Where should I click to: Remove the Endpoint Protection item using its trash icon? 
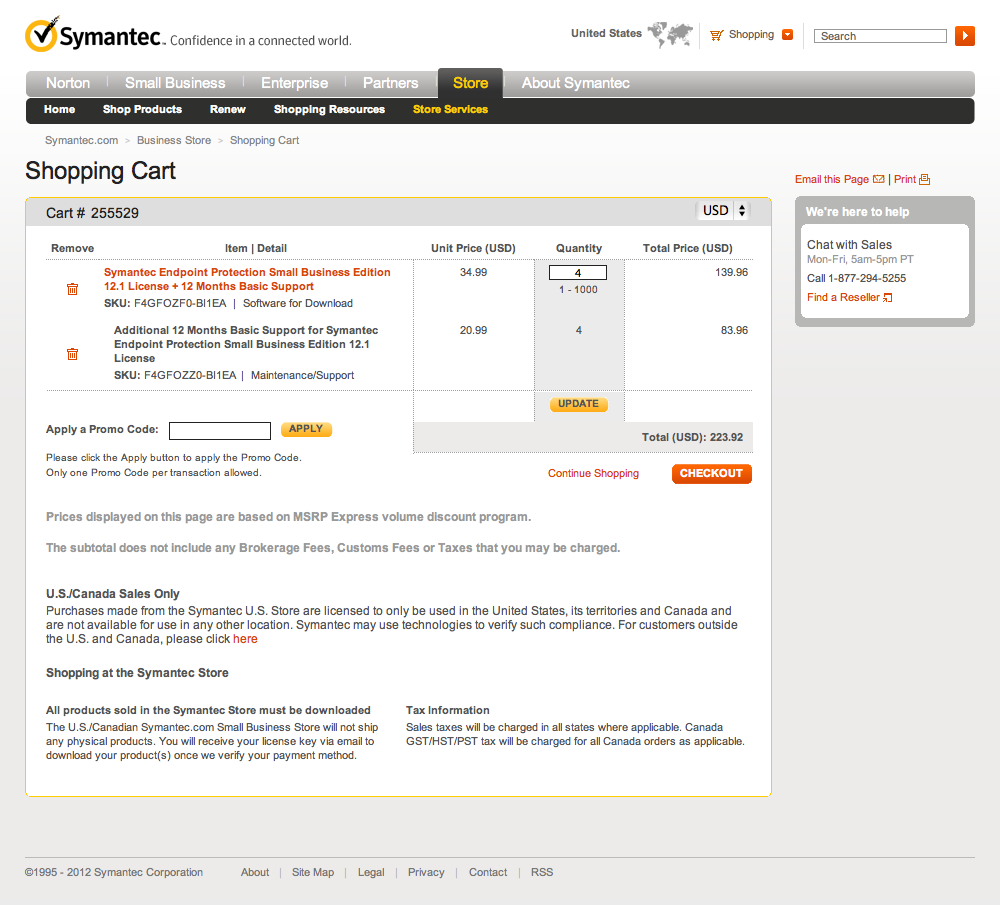72,289
